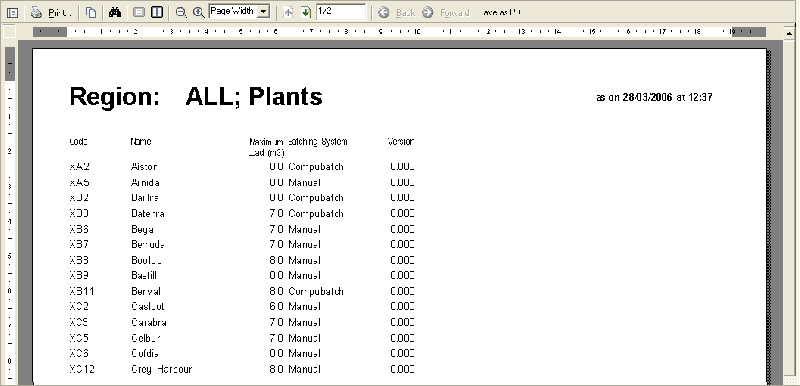Click the version value in the XB7 row
800x386 pixels.
point(402,244)
